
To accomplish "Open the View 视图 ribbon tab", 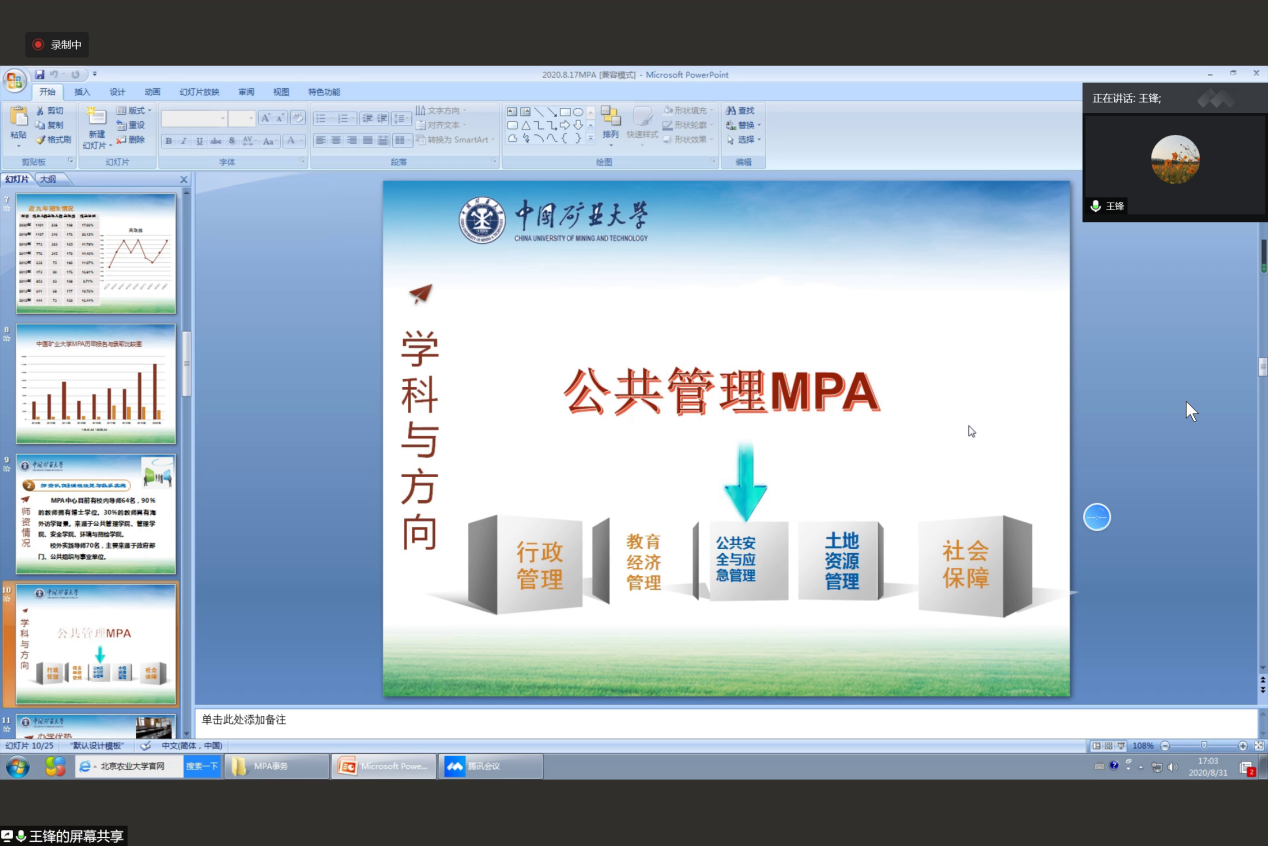I will click(x=281, y=92).
